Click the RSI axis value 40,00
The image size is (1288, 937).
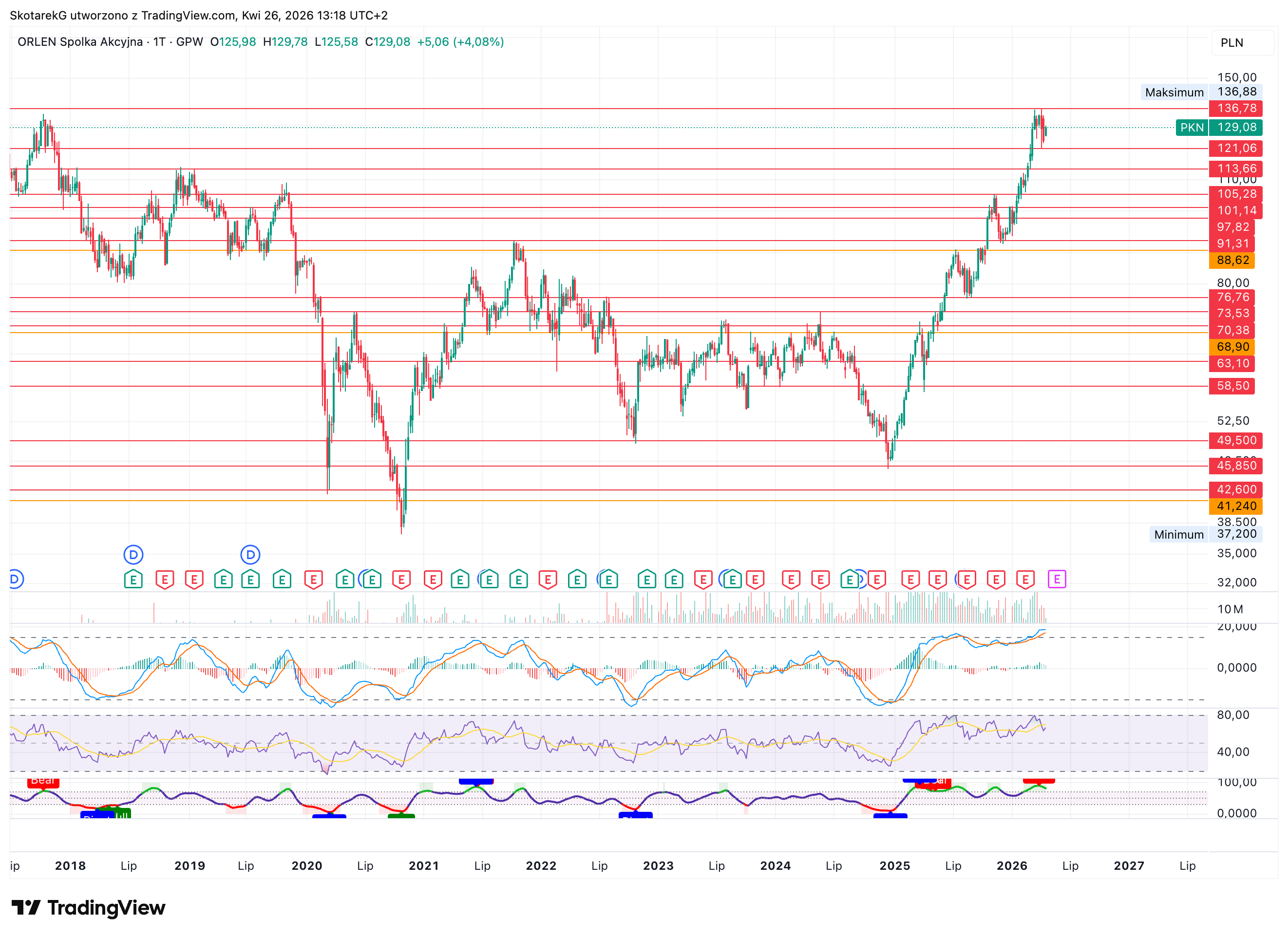1233,752
